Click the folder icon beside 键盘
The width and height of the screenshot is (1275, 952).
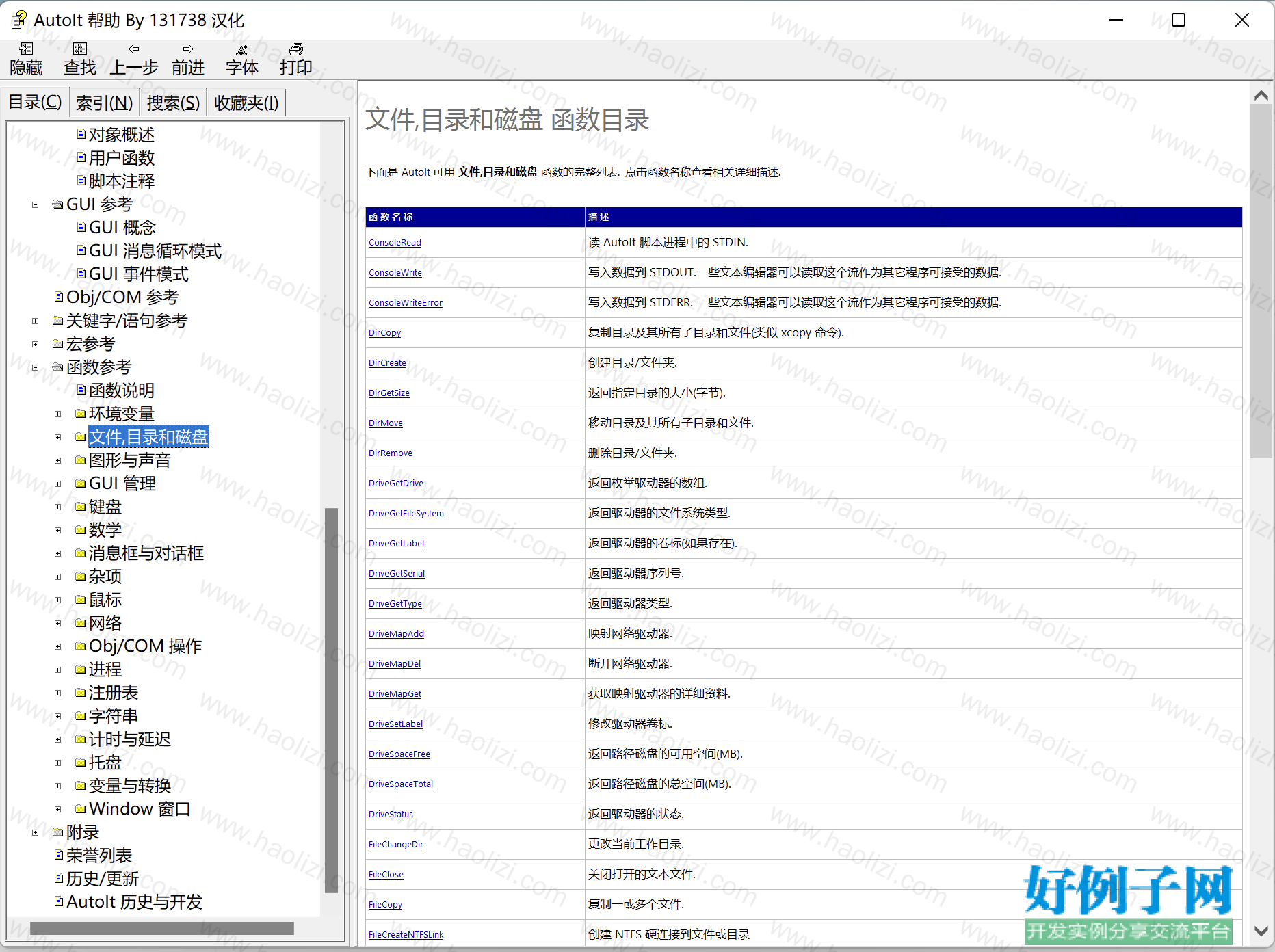coord(81,506)
